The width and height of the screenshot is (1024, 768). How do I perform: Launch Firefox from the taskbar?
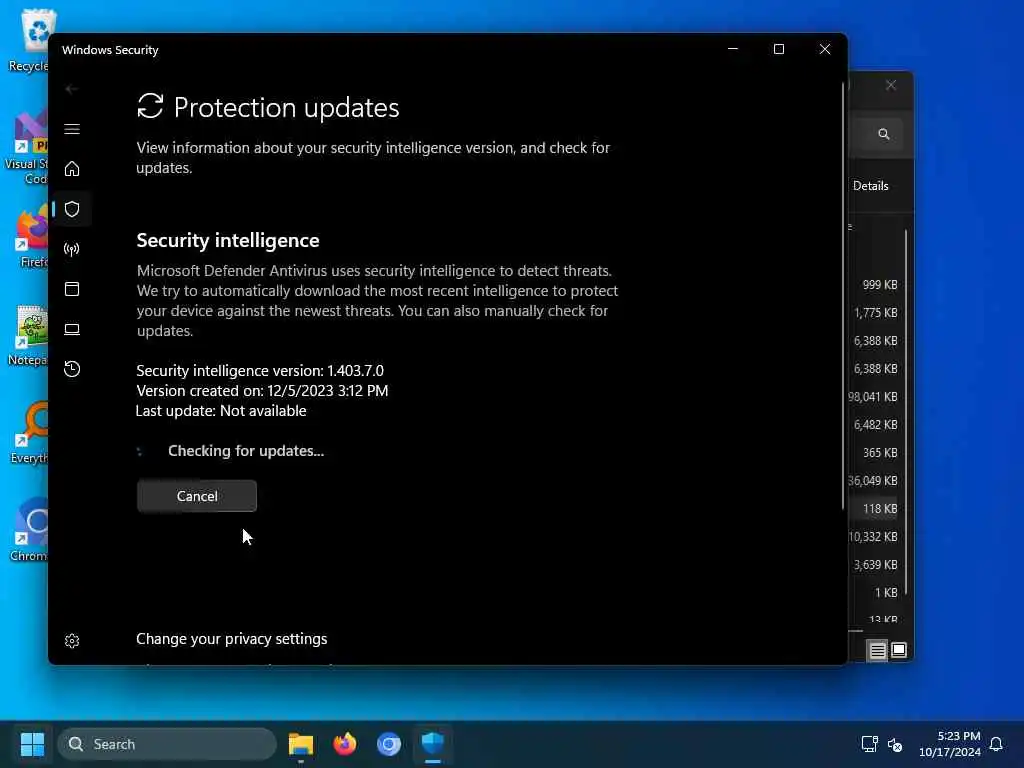(x=345, y=744)
